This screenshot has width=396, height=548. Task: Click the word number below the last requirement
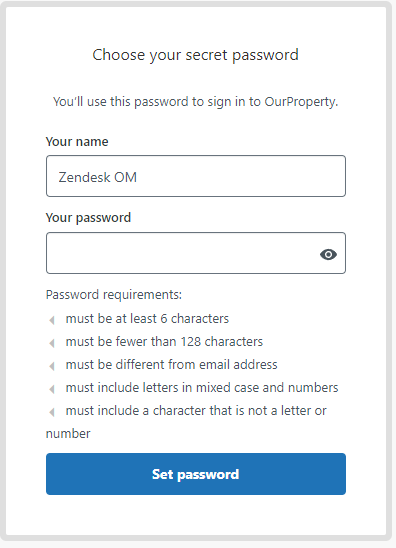tap(68, 434)
